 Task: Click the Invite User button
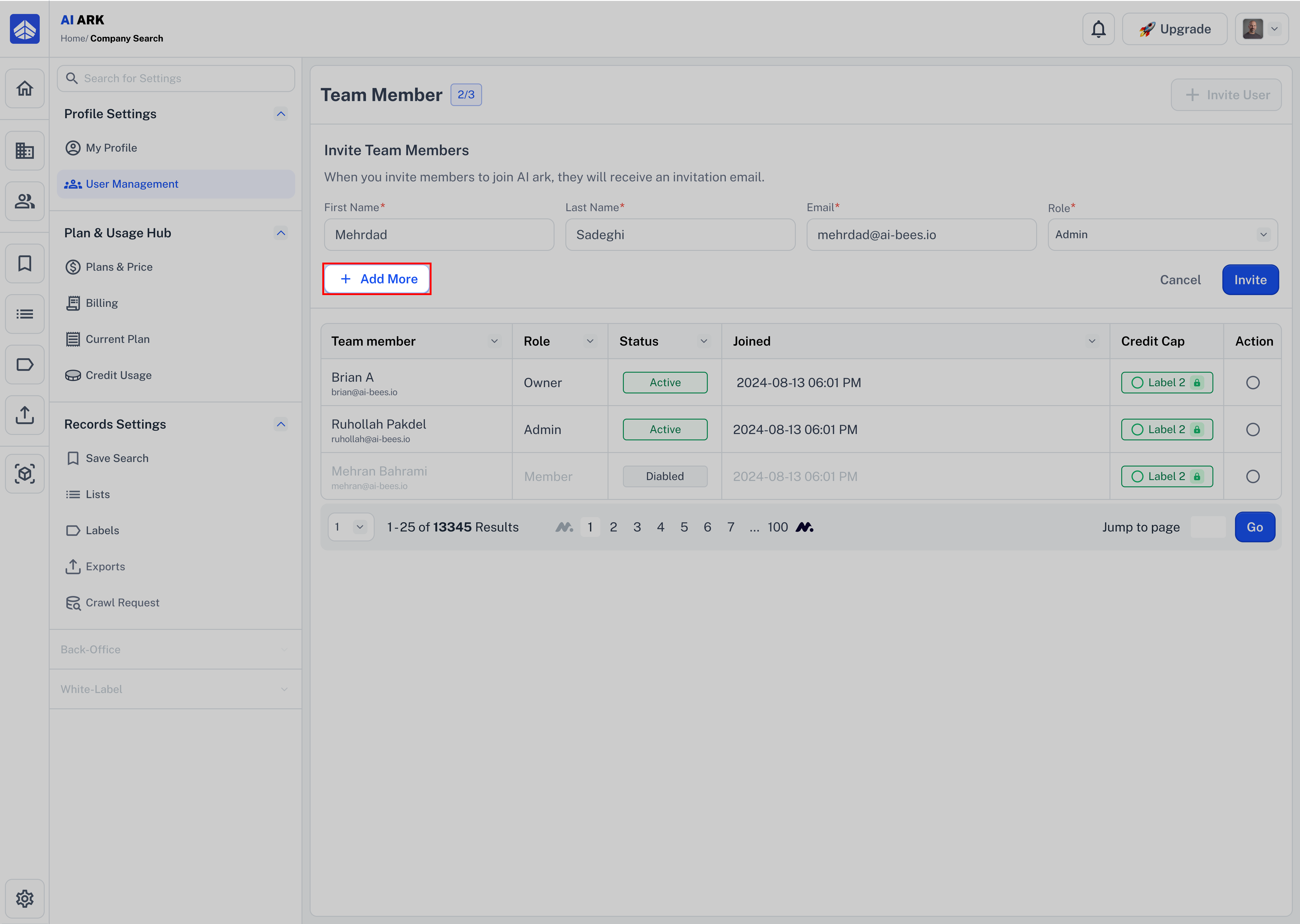1226,95
